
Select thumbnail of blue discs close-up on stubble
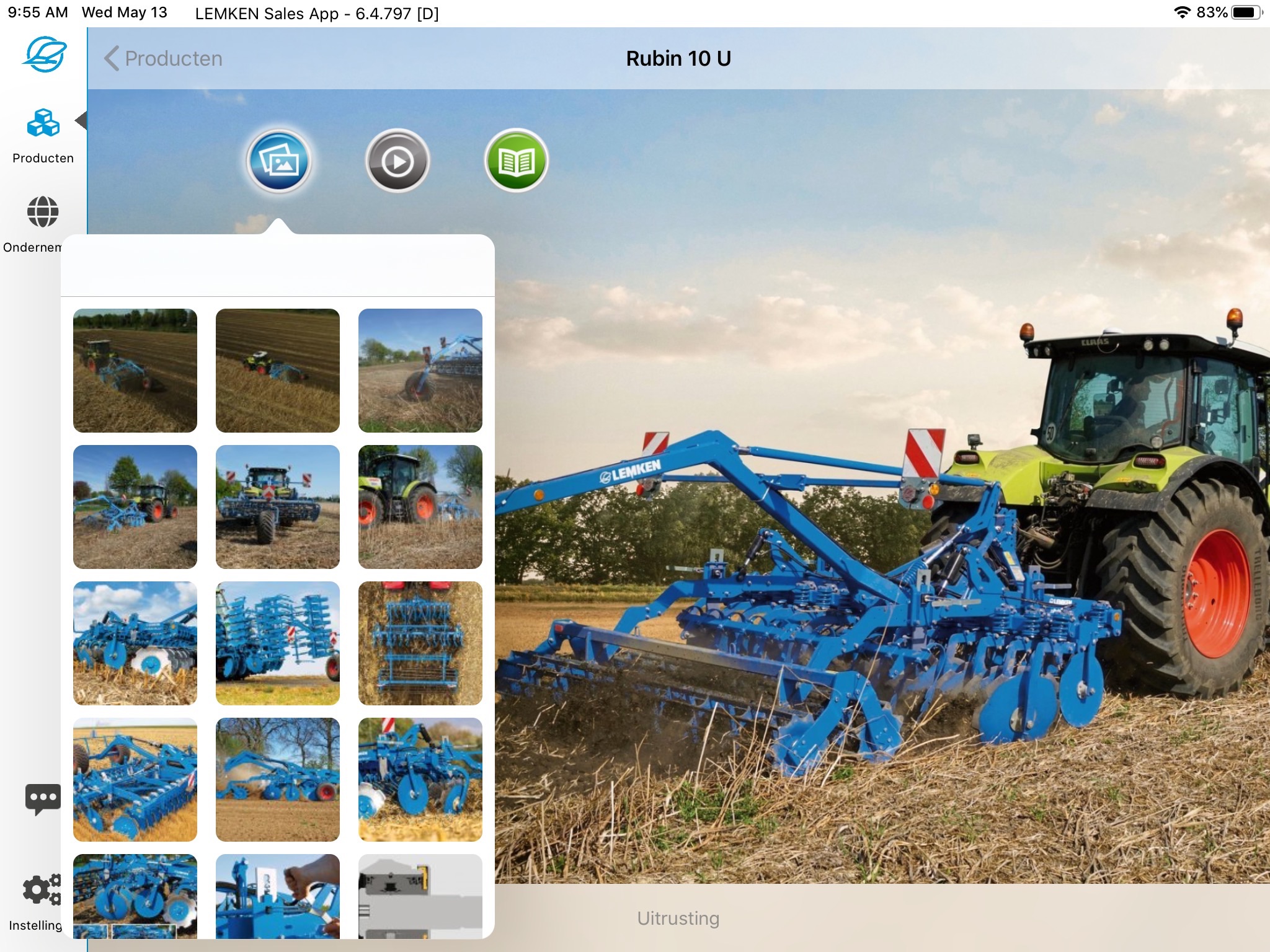coord(420,780)
